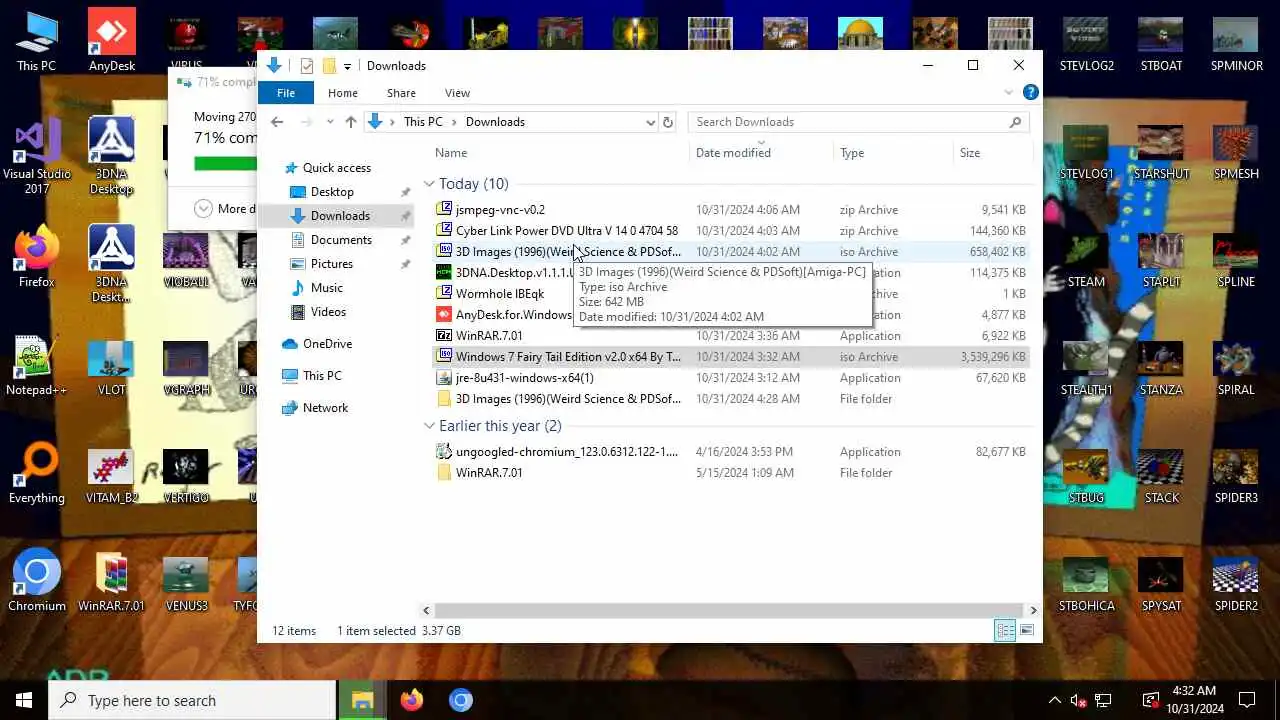Select the STARSHUT desktop icon
Image resolution: width=1280 pixels, height=720 pixels.
pyautogui.click(x=1161, y=152)
